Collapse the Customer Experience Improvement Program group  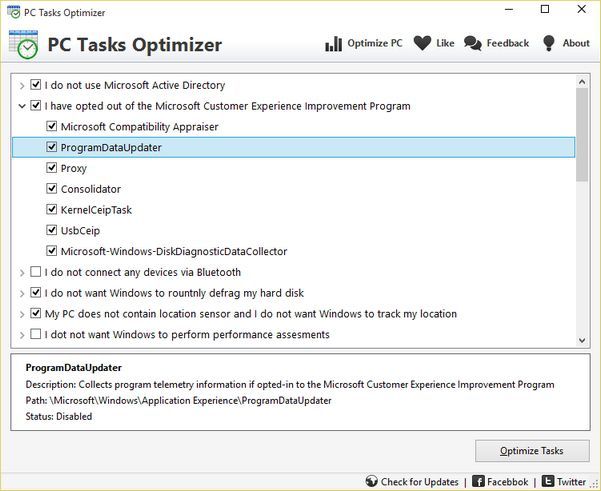pyautogui.click(x=22, y=106)
